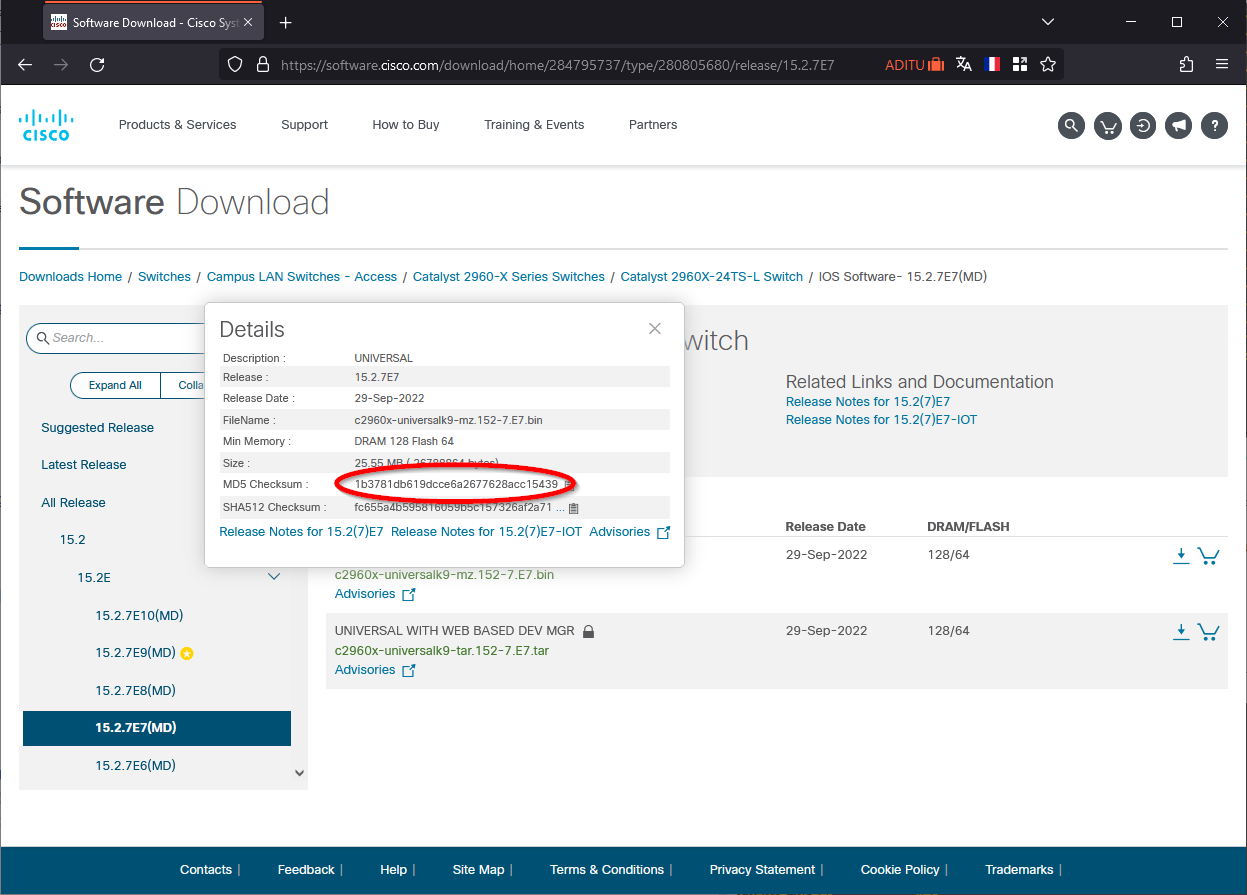1247x895 pixels.
Task: Download the universalk9-tar image via download icon
Action: 1180,631
